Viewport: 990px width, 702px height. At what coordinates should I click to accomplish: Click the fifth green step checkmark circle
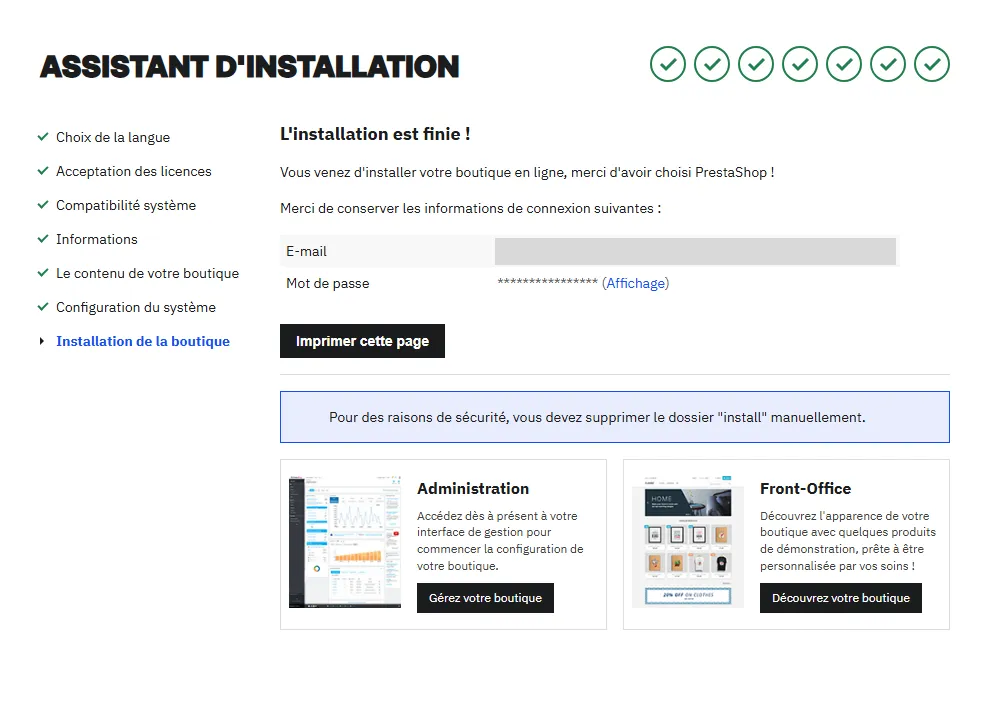[844, 64]
